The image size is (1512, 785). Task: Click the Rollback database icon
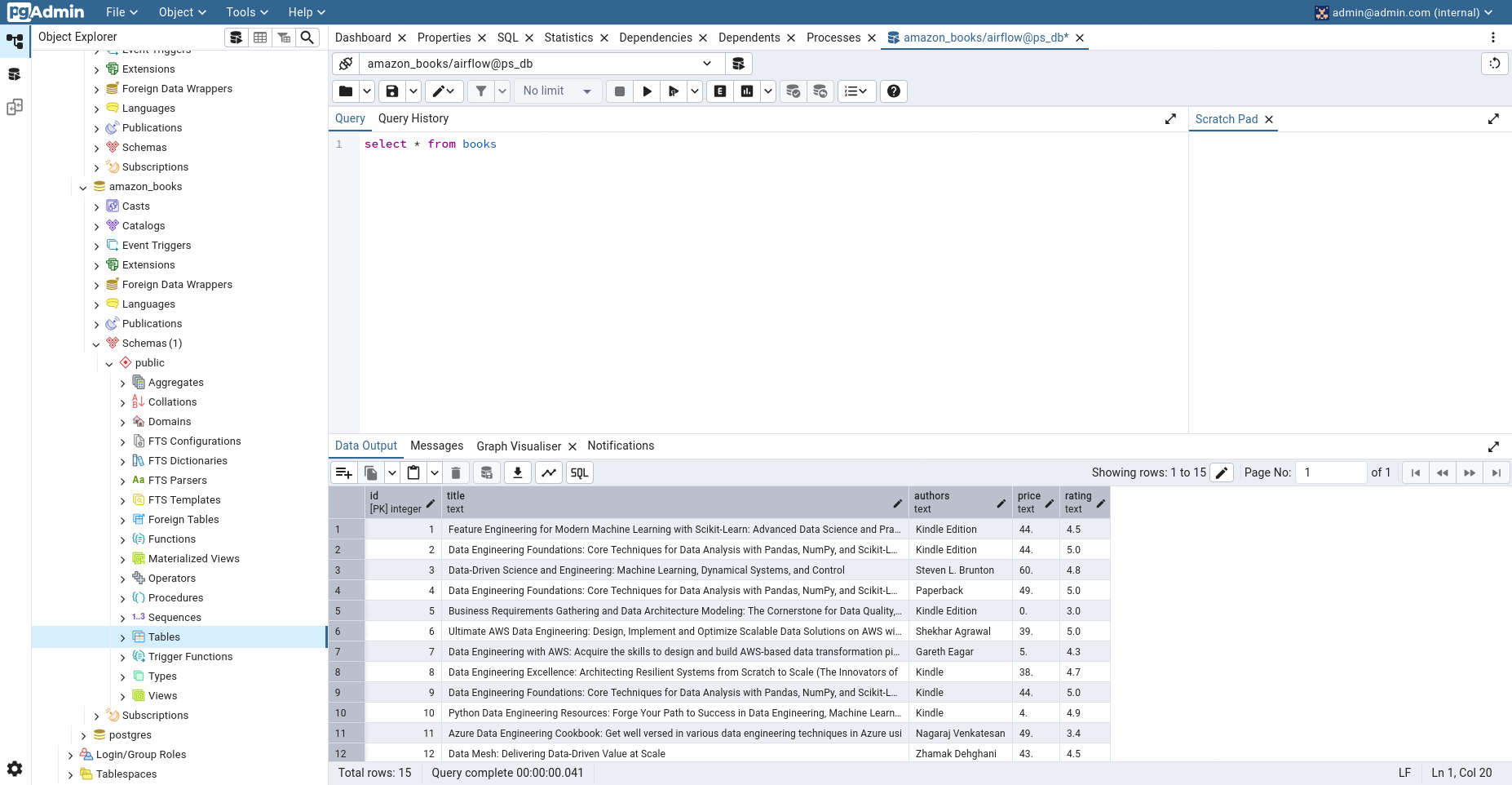pyautogui.click(x=820, y=91)
